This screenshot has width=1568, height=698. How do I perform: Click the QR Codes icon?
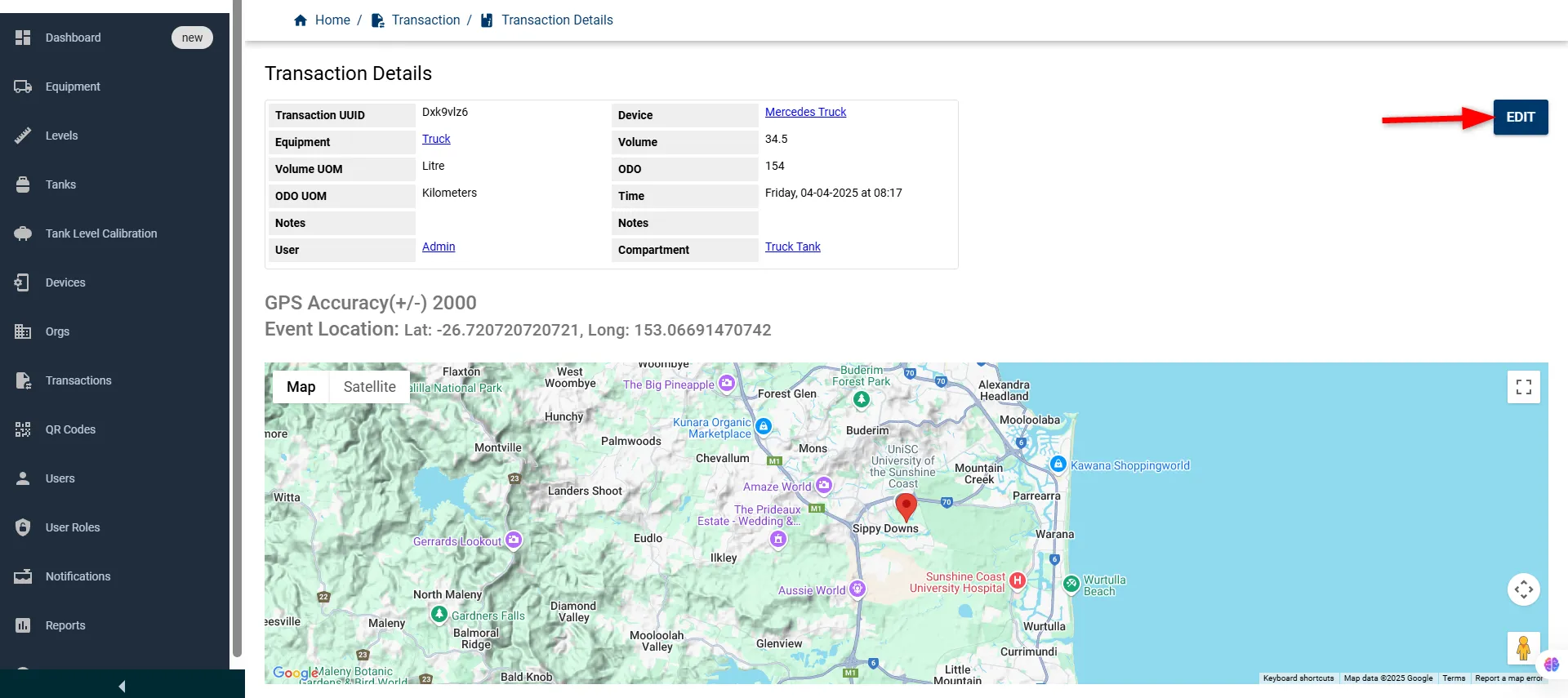point(23,429)
